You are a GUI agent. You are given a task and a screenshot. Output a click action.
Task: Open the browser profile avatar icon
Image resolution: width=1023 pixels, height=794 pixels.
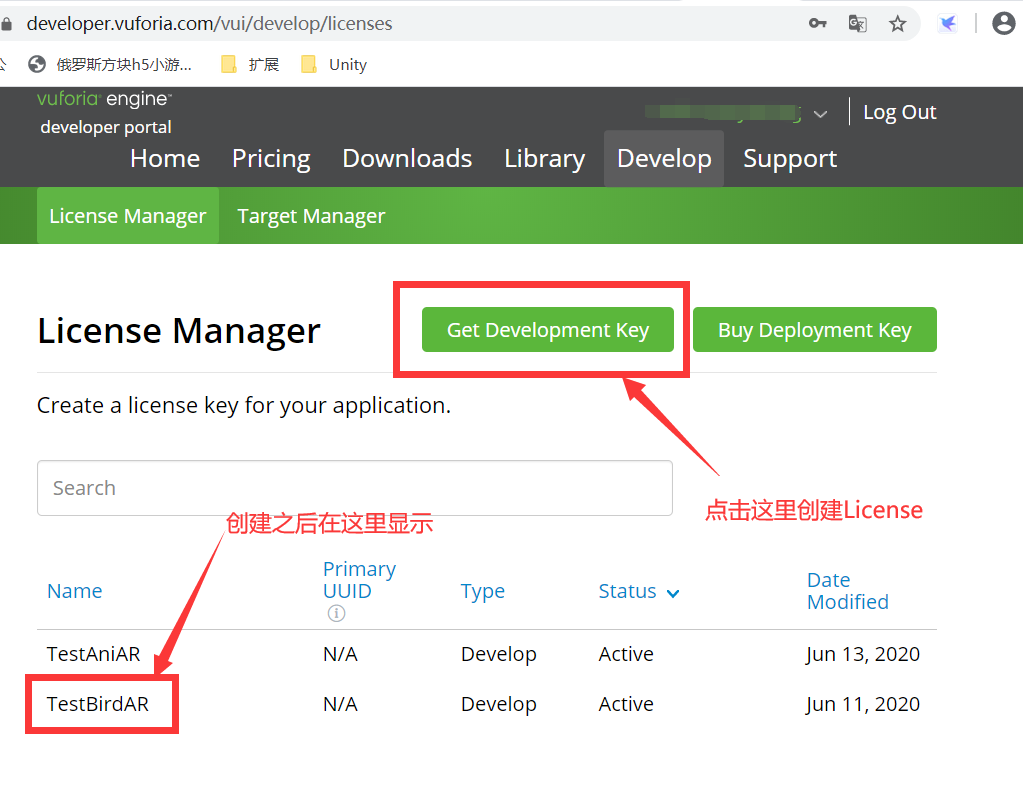(1003, 23)
